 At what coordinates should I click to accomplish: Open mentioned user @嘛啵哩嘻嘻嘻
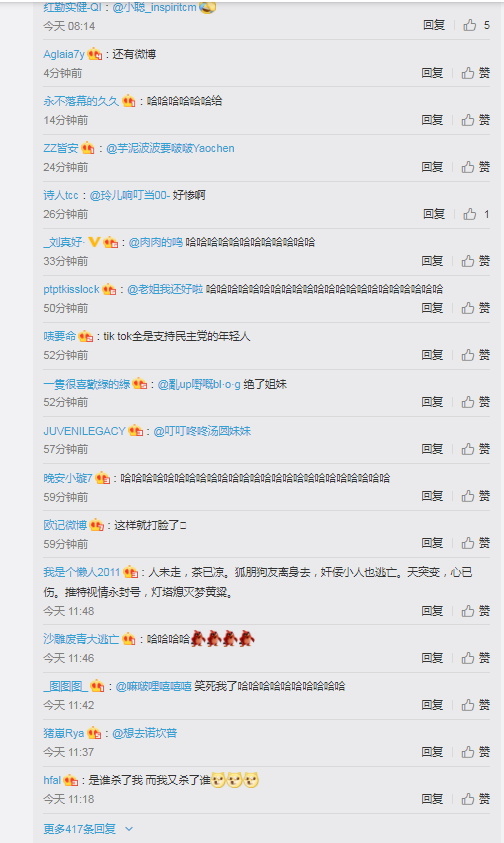coord(154,687)
